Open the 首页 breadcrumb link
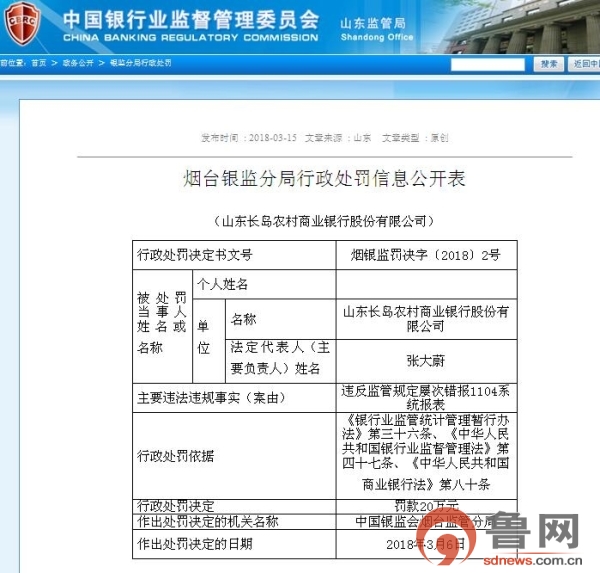Image resolution: width=600 pixels, height=573 pixels. pyautogui.click(x=39, y=63)
